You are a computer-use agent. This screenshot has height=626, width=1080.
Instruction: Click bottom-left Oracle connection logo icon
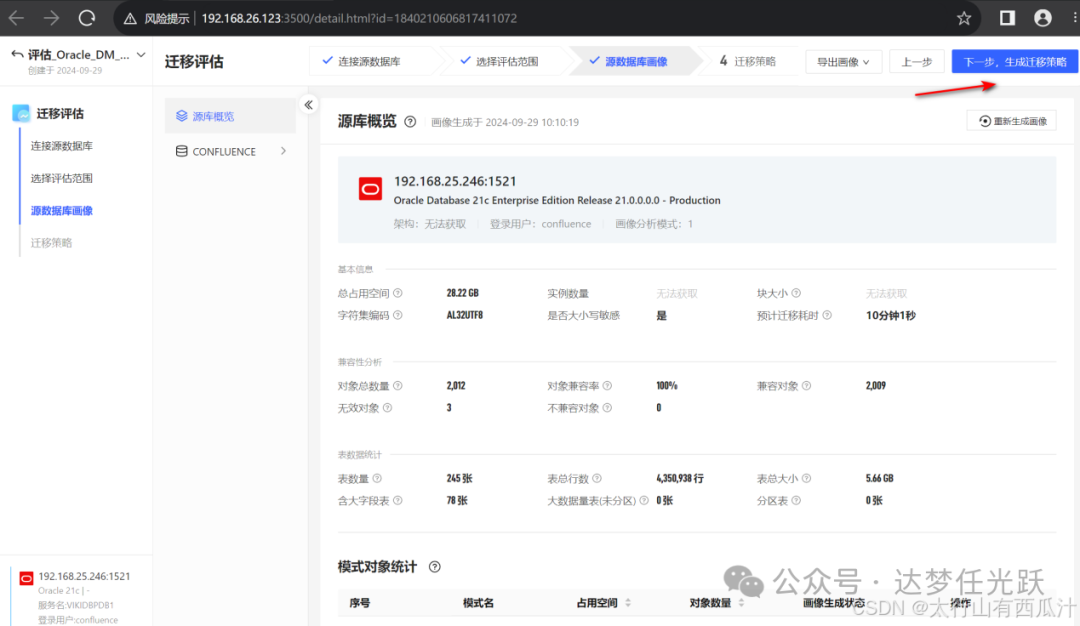click(26, 578)
